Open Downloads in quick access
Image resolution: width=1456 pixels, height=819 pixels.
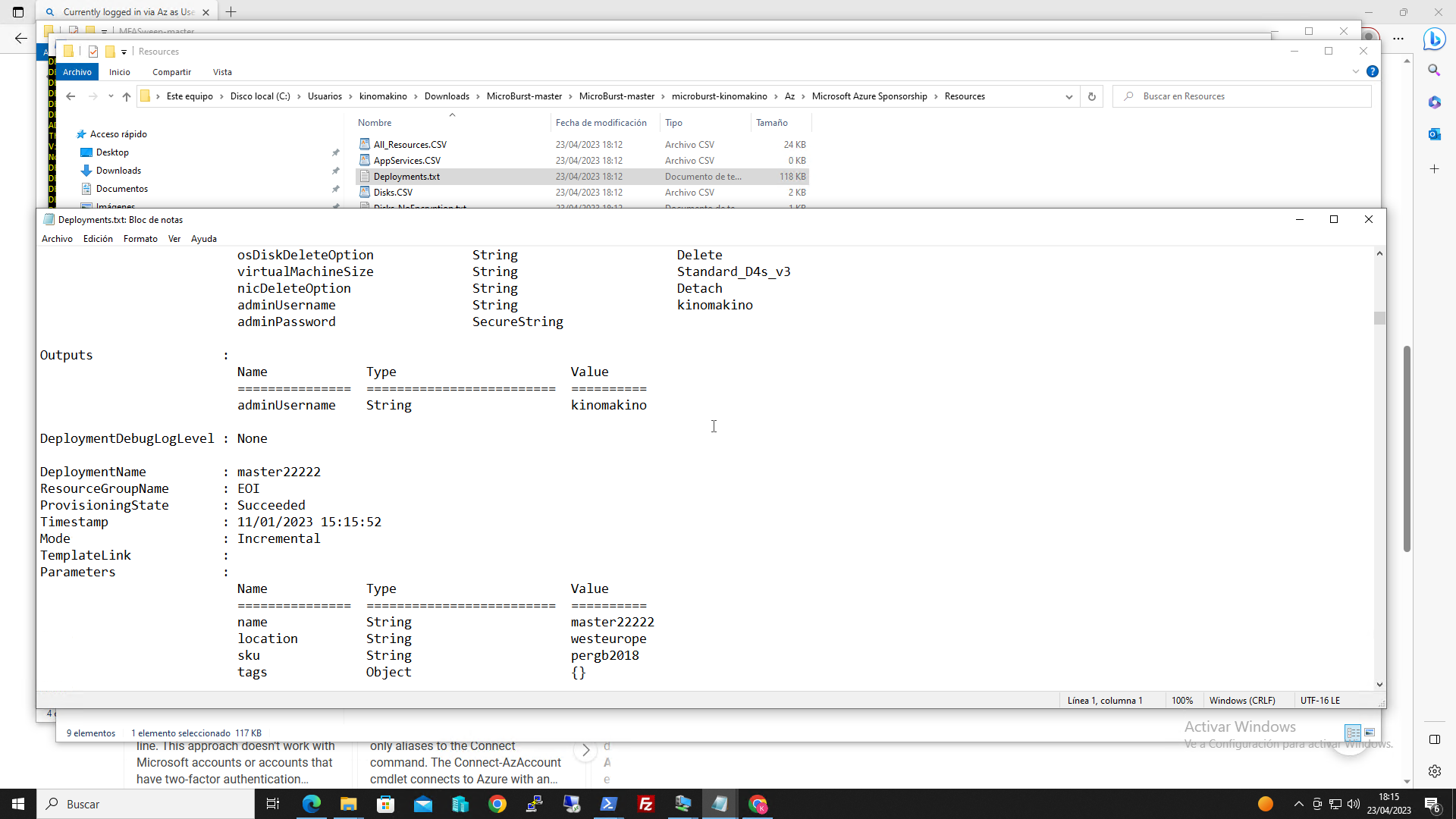pos(118,171)
